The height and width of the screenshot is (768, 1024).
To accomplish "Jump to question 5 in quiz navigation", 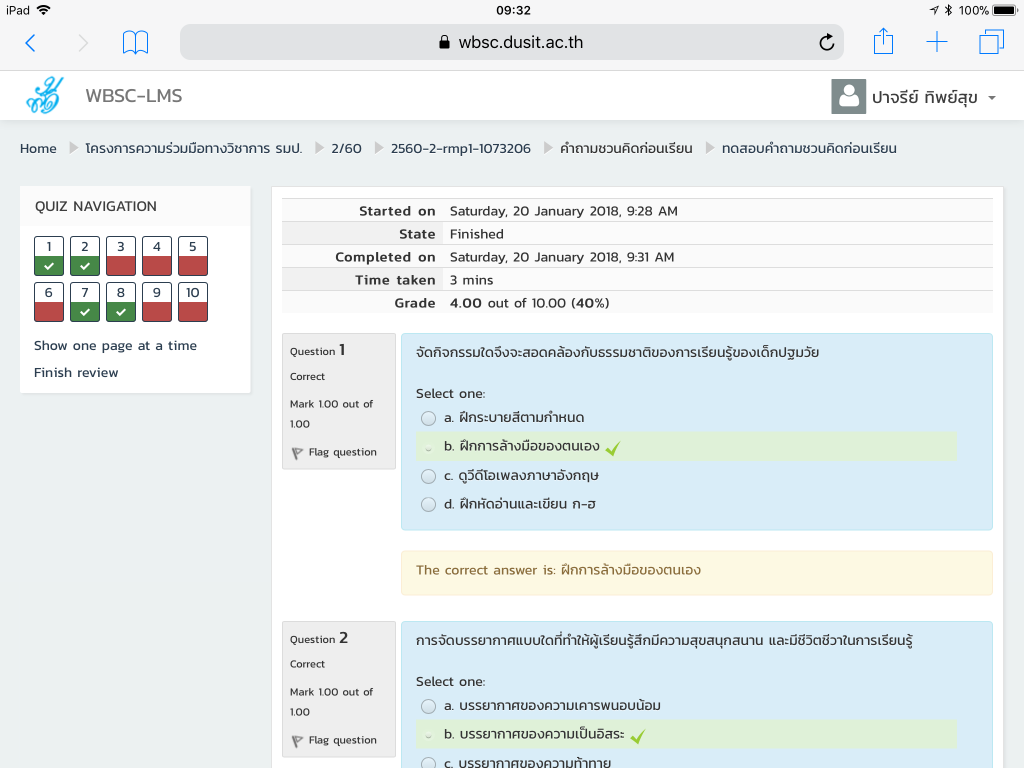I will pos(193,256).
